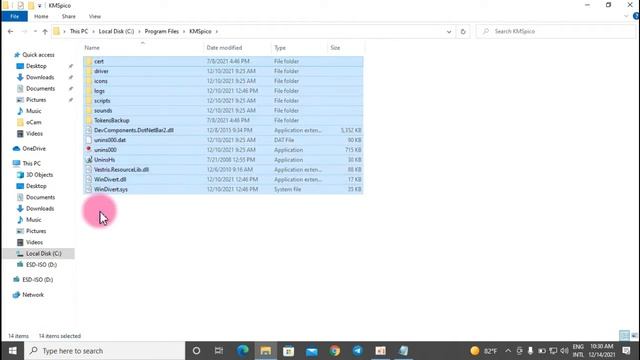Open pinned Downloads under Quick access
This screenshot has width=640, height=360.
pyautogui.click(x=40, y=77)
